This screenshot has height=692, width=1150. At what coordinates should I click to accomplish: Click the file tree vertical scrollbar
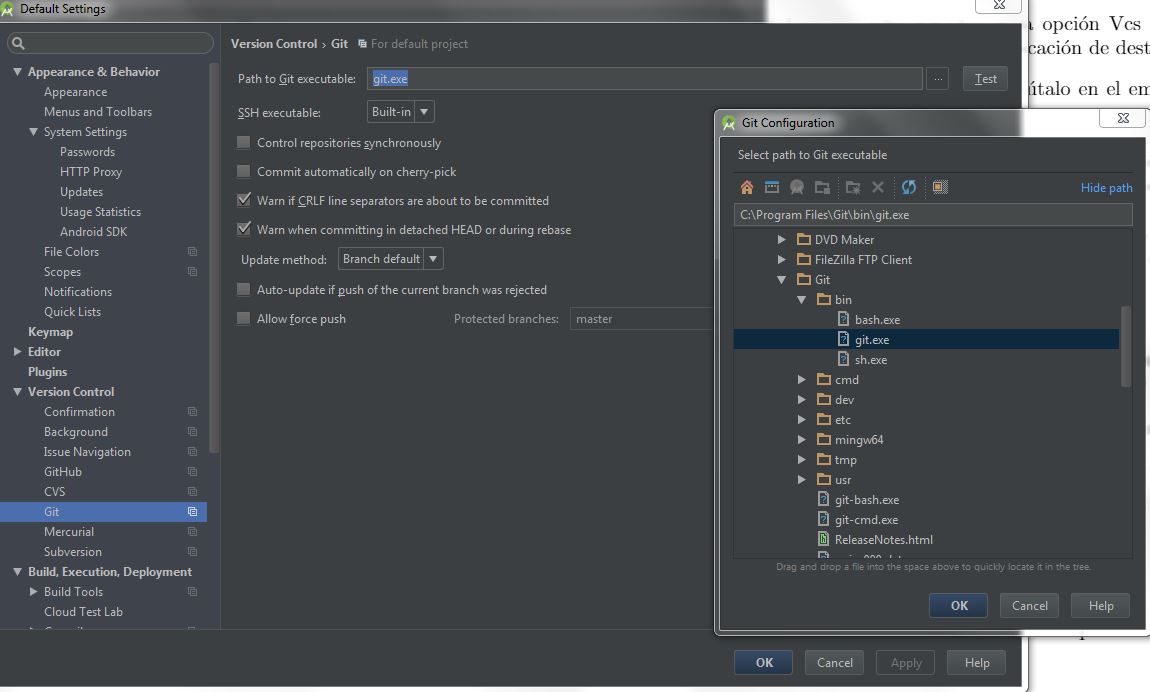point(1126,346)
